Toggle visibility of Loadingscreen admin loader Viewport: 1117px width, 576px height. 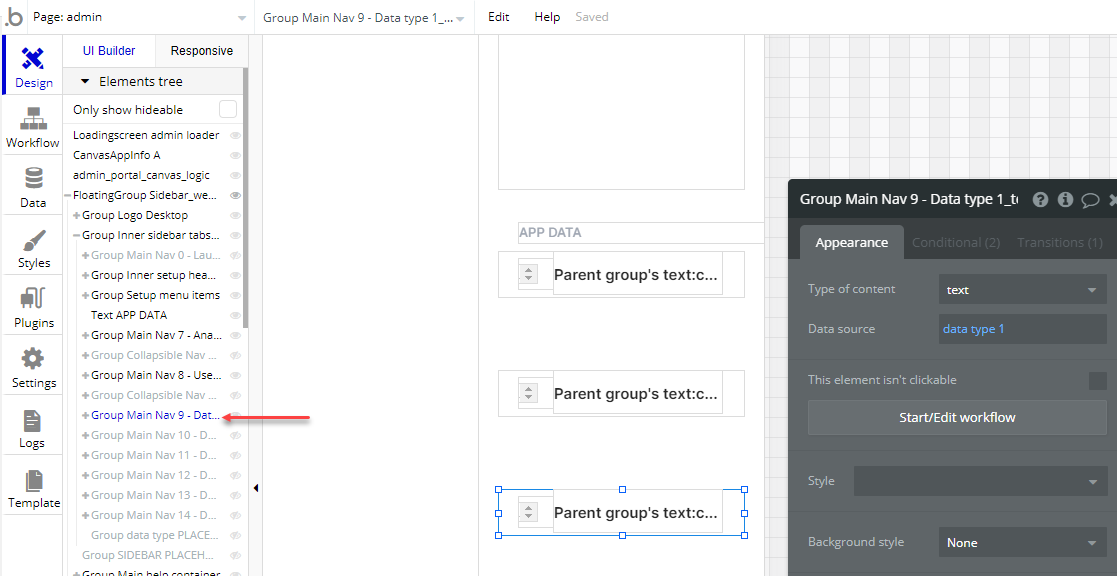(x=236, y=135)
